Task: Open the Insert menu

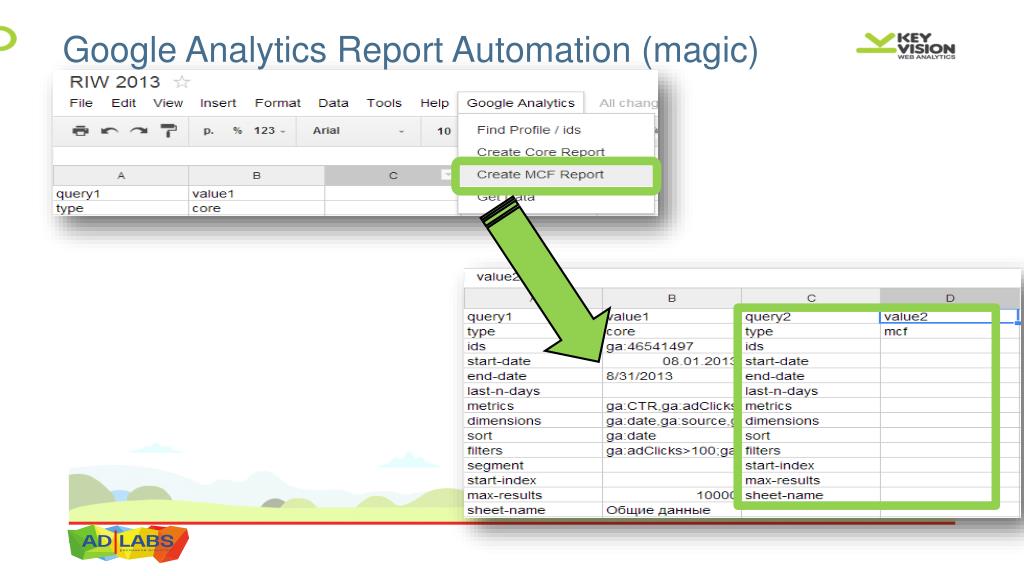Action: pos(218,103)
